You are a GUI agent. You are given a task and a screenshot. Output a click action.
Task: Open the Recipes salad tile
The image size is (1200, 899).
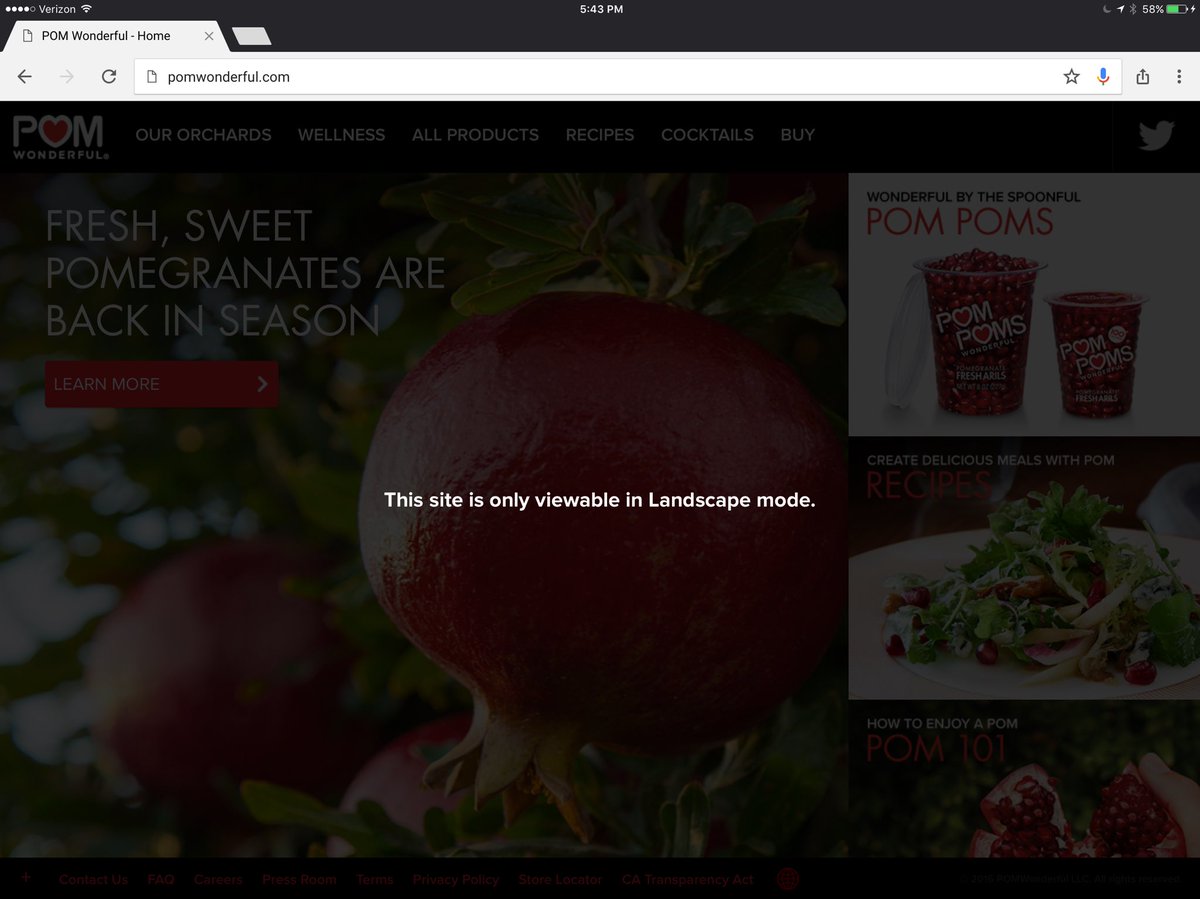pyautogui.click(x=1024, y=568)
